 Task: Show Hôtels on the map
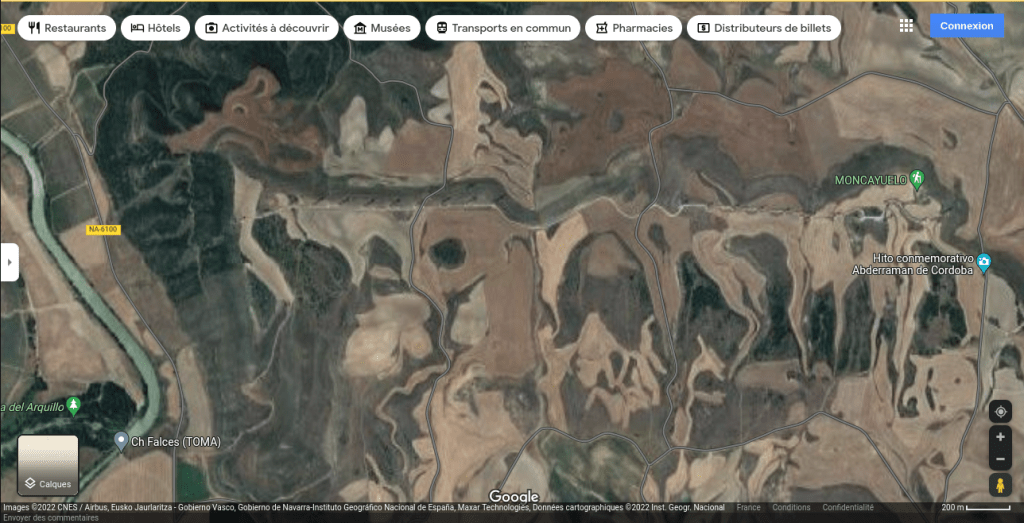tap(155, 28)
